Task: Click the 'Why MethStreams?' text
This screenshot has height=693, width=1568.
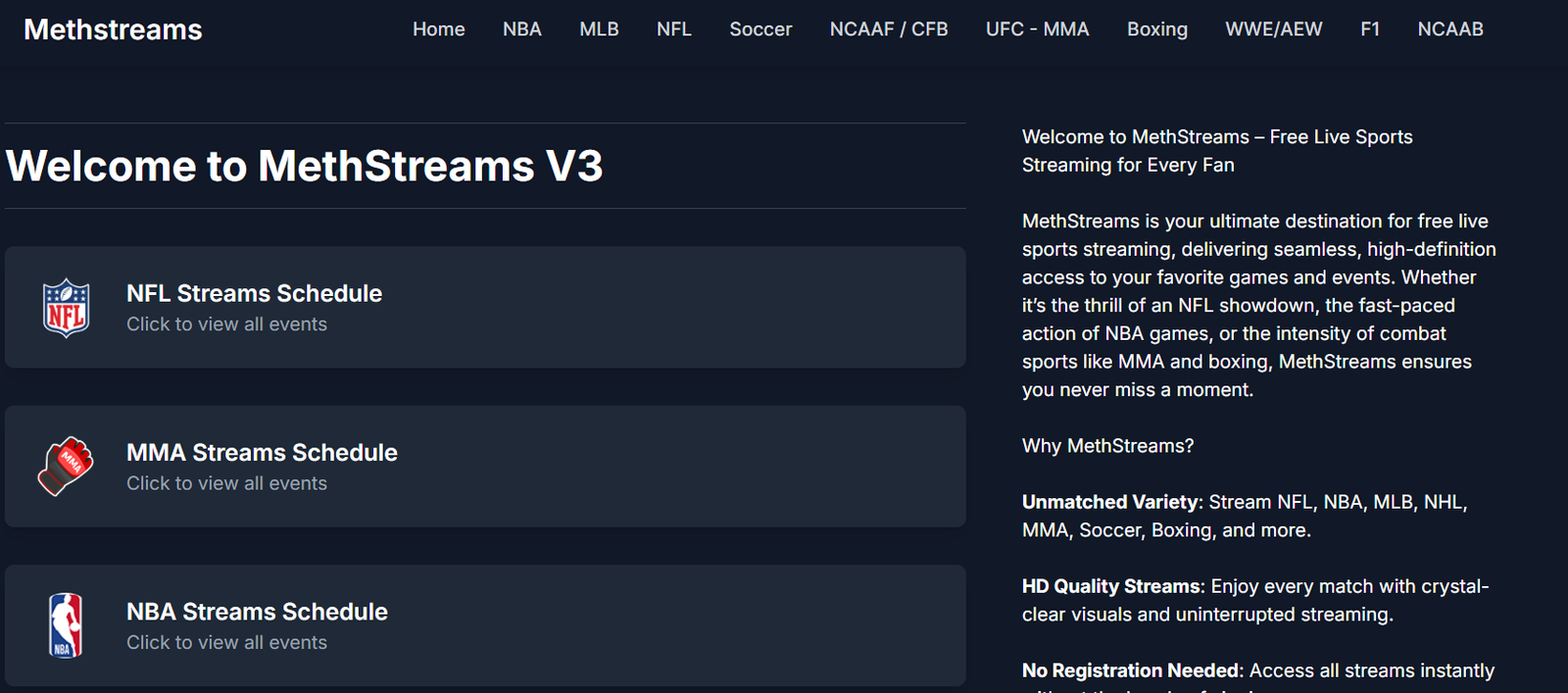Action: click(x=1107, y=446)
